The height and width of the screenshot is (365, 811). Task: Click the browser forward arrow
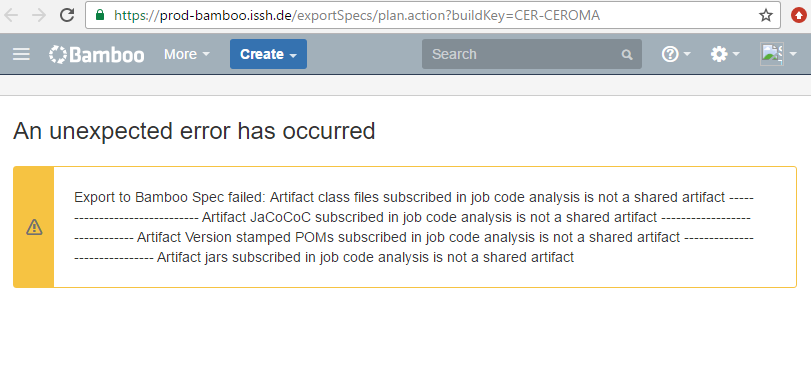(x=39, y=15)
